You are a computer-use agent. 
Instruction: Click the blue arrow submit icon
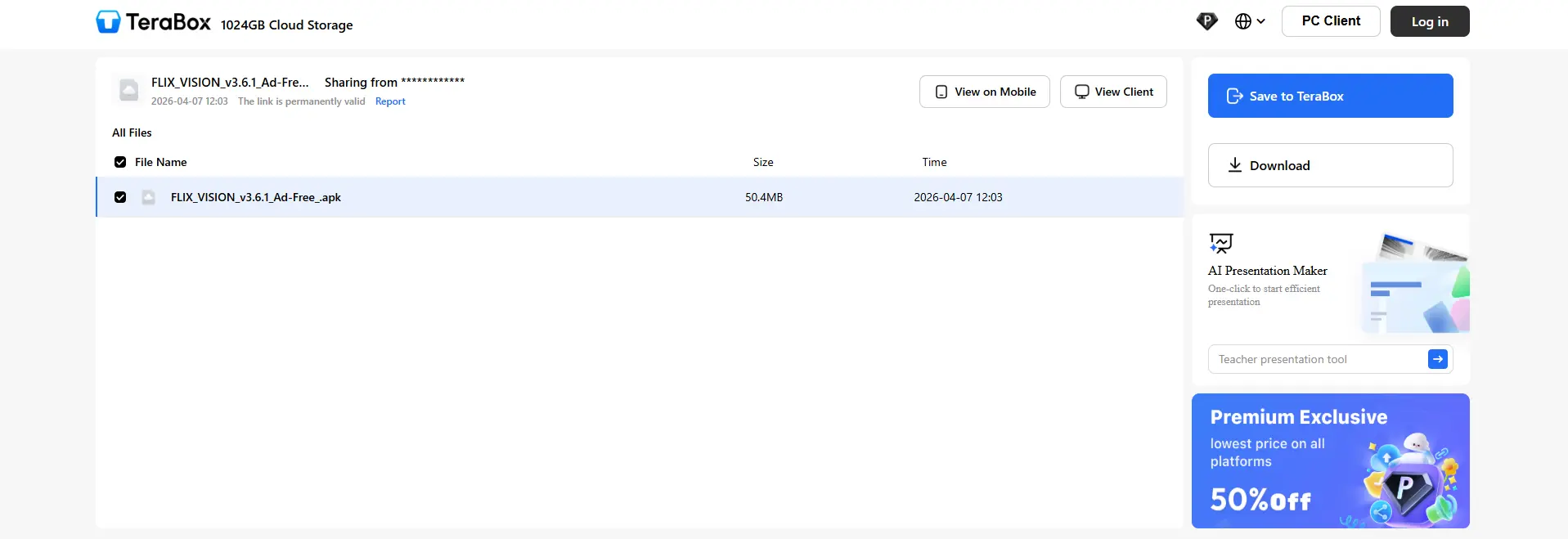coord(1438,359)
